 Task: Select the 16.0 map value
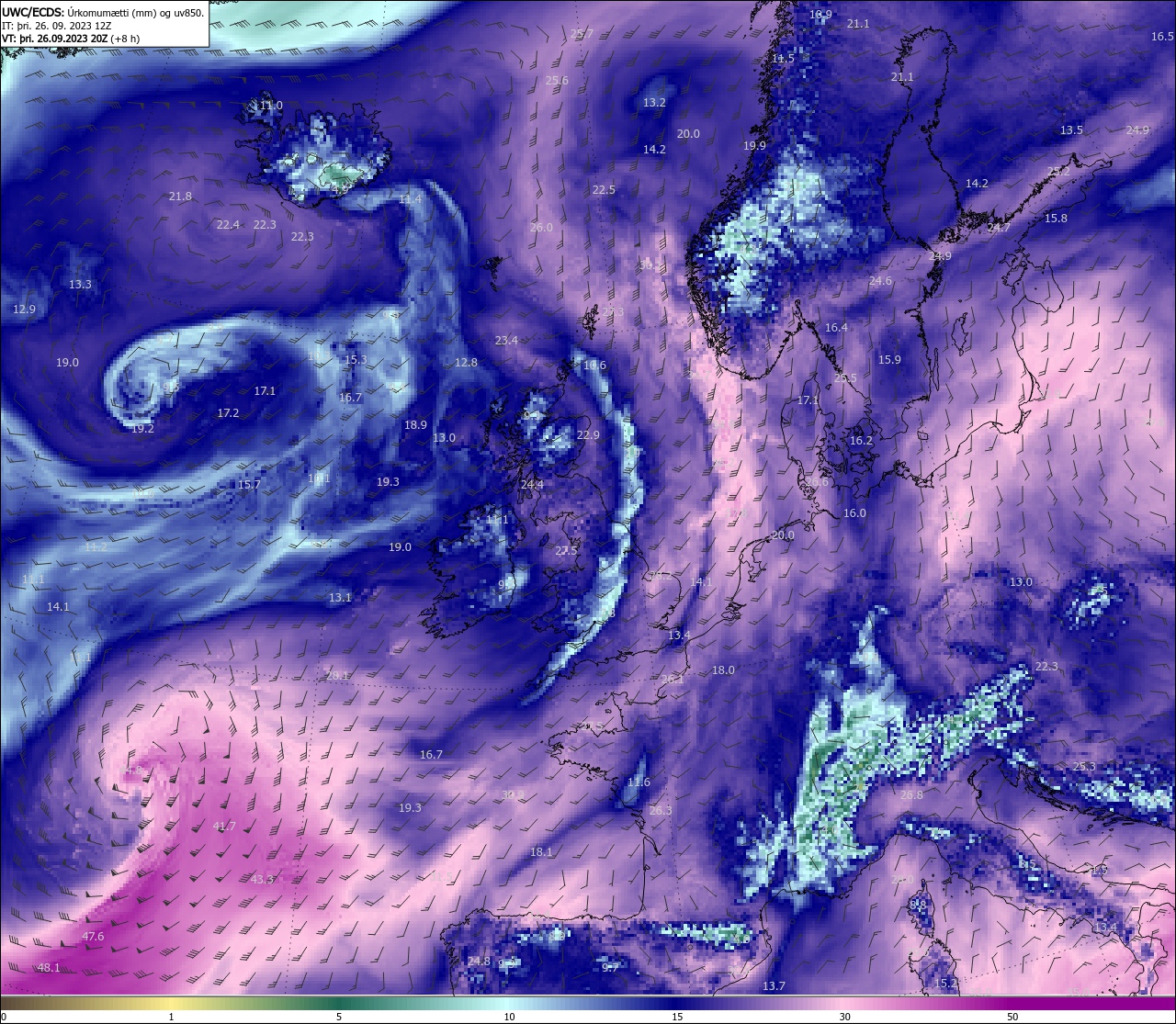[x=854, y=513]
